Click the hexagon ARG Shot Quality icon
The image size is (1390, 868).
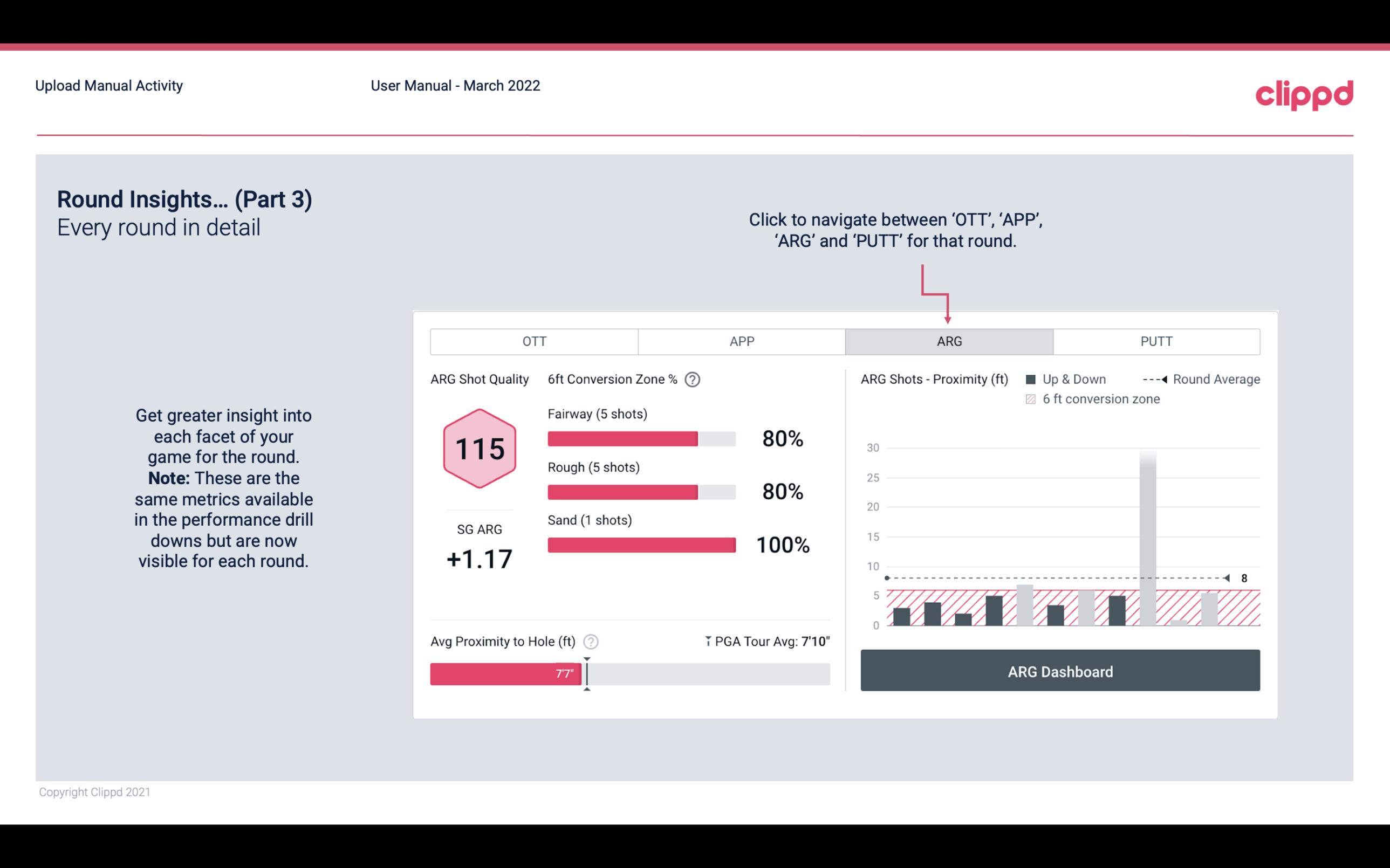tap(479, 449)
